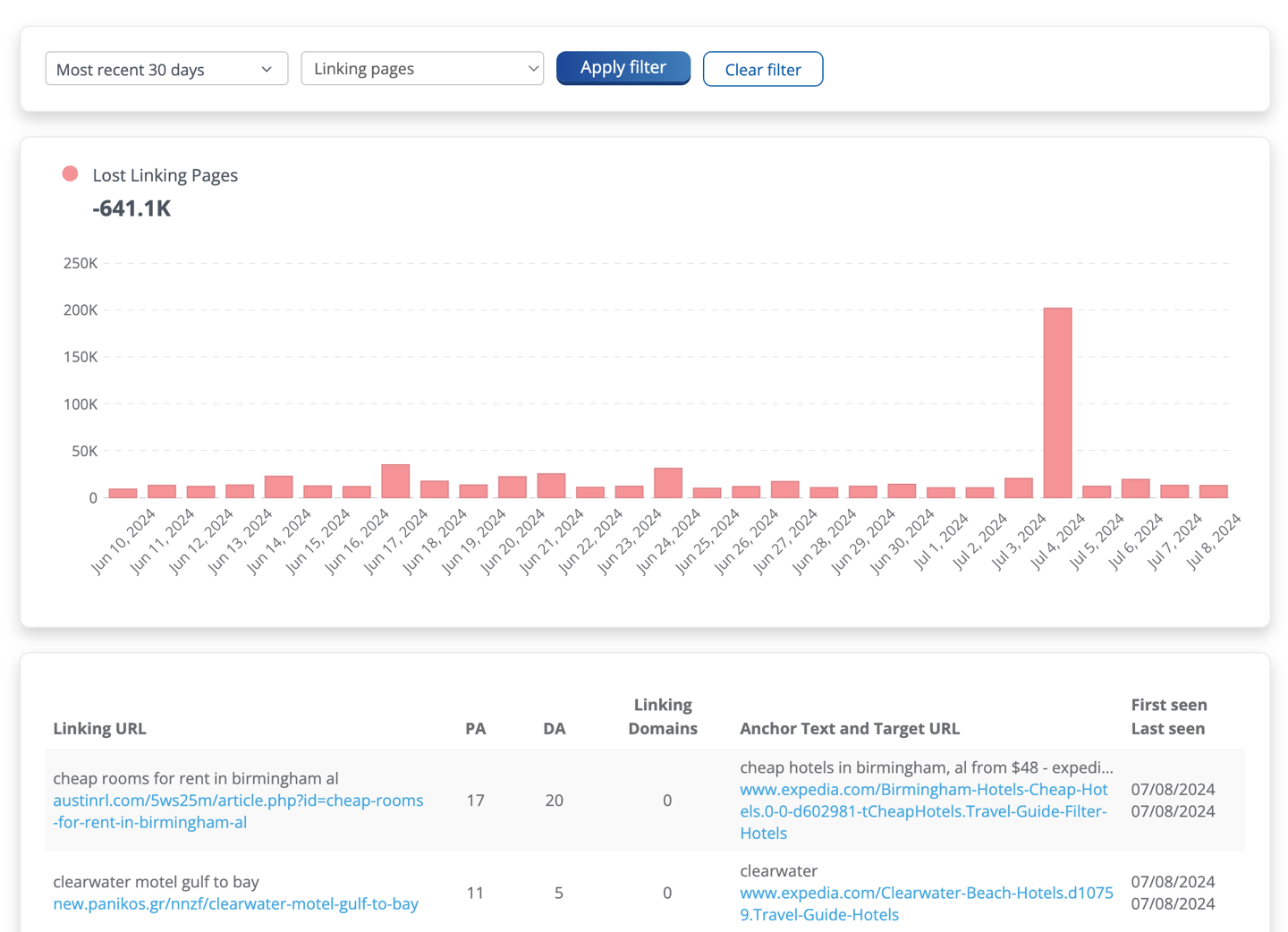Click the Jul 8, 2024 bar

tap(1214, 491)
